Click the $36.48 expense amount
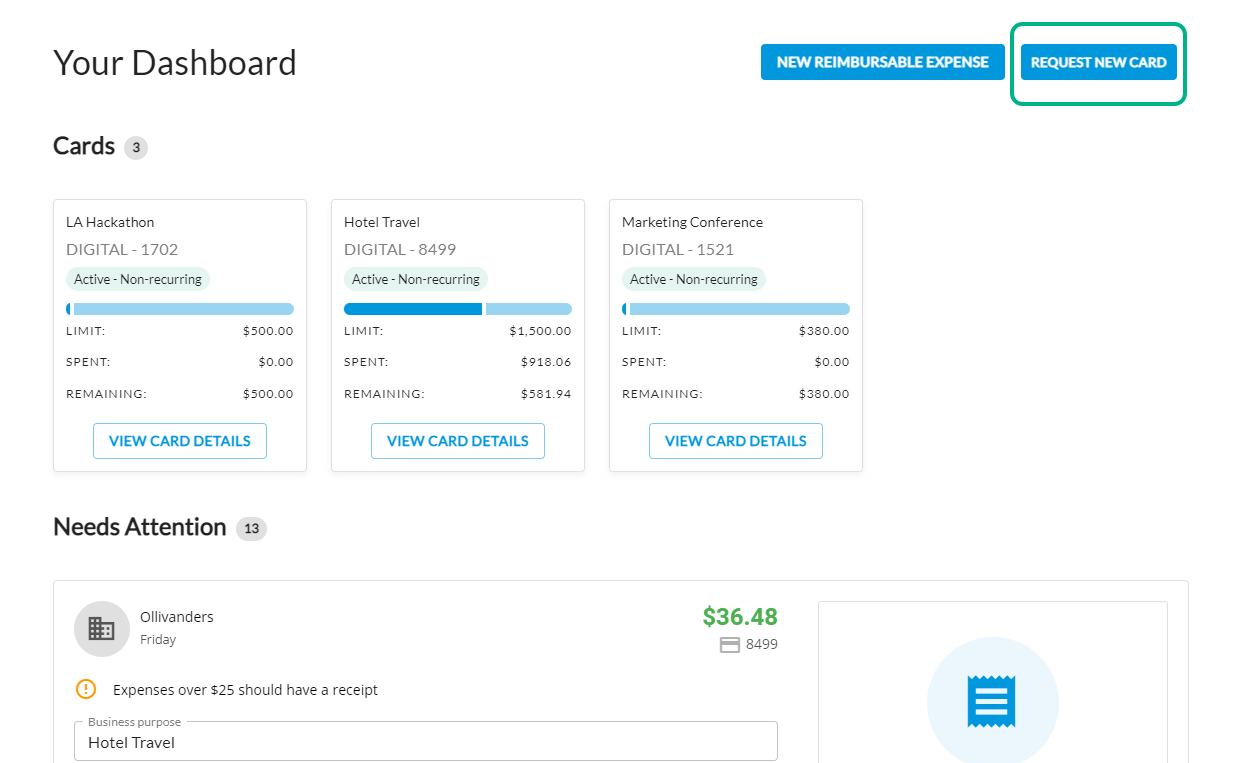 pos(740,617)
